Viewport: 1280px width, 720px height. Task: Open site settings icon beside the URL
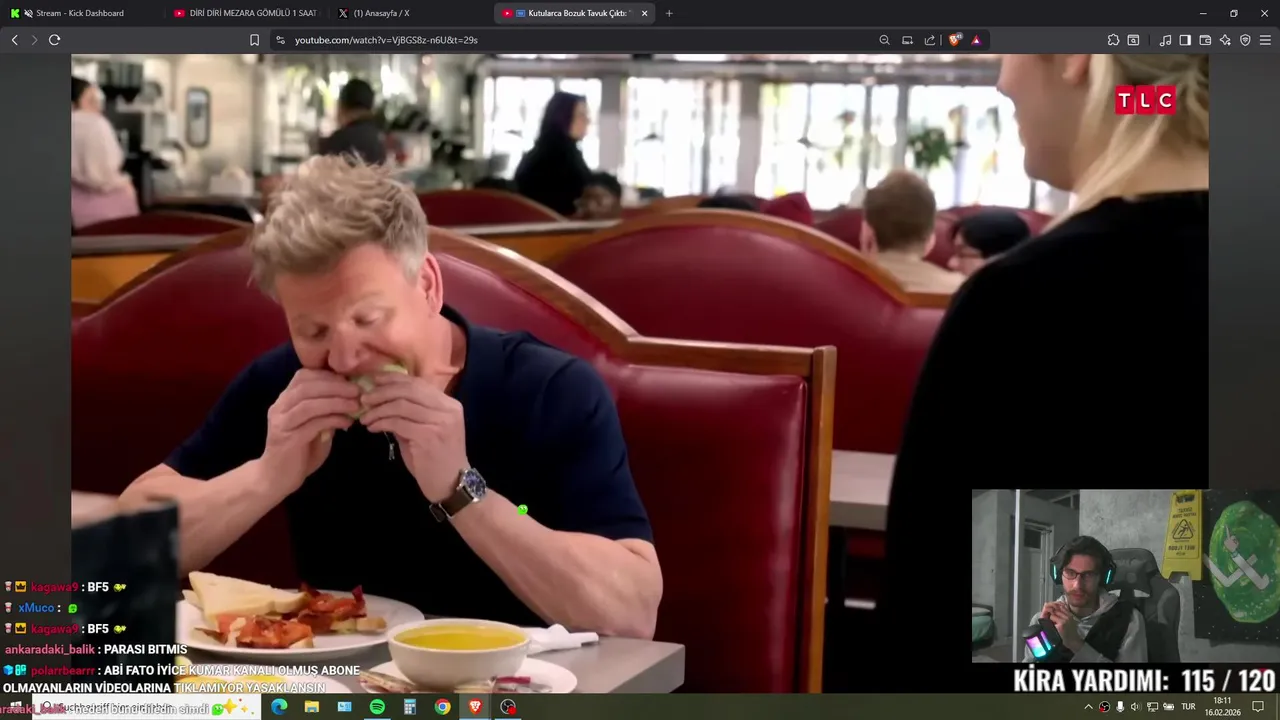[x=280, y=40]
